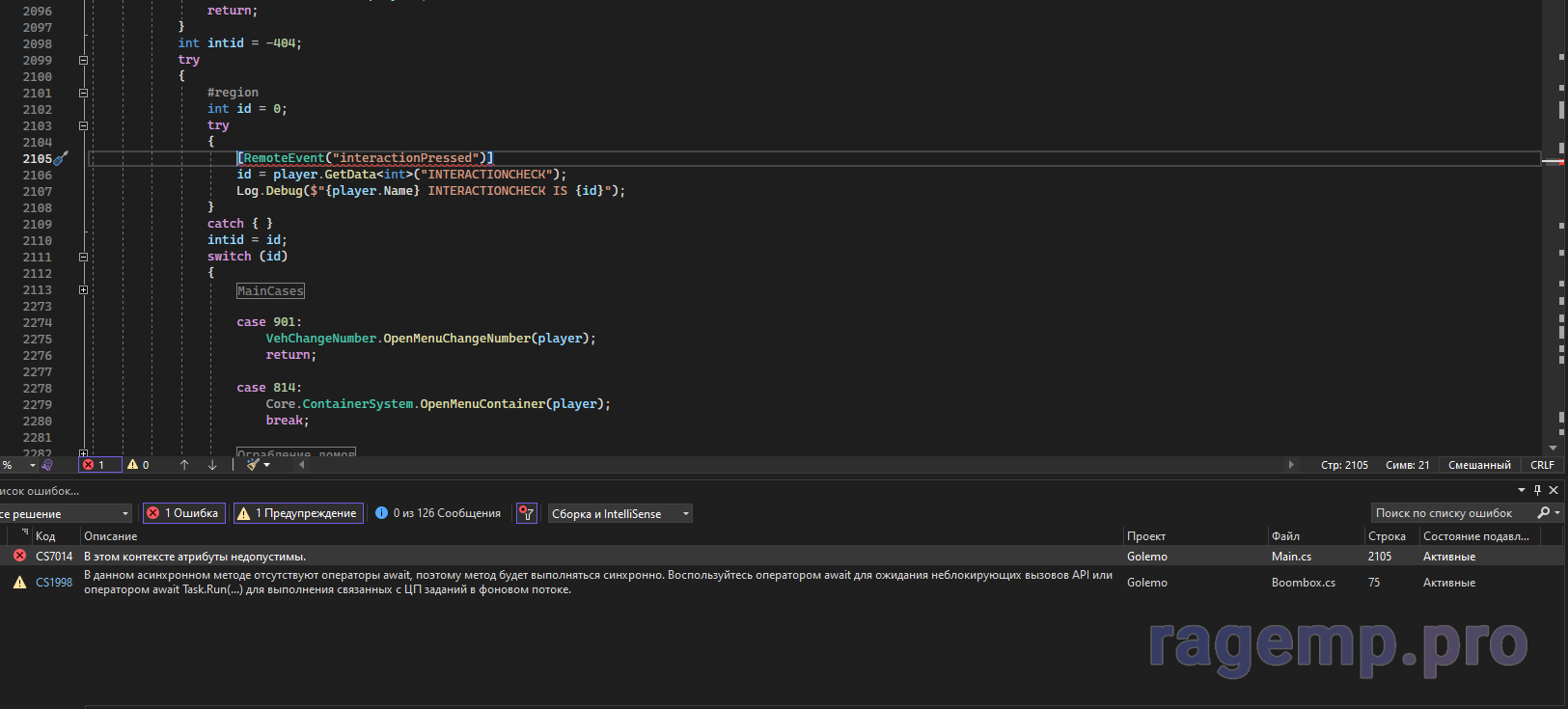Sort error list by 'Файл' column header
Viewport: 1568px width, 709px height.
click(1285, 536)
